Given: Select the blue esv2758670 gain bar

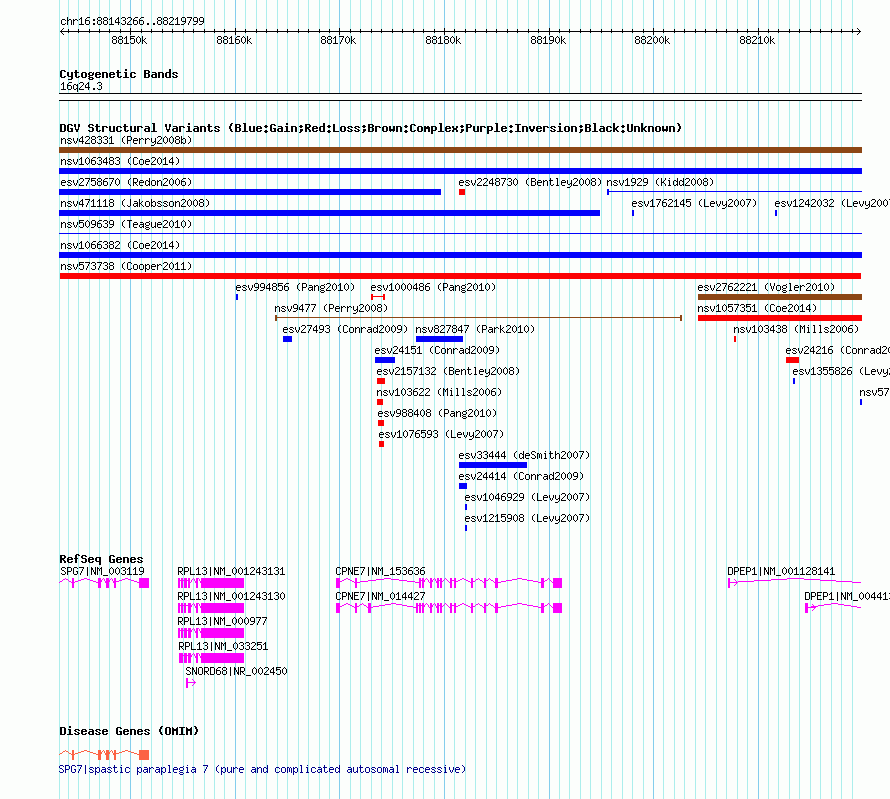Looking at the screenshot, I should pos(250,192).
